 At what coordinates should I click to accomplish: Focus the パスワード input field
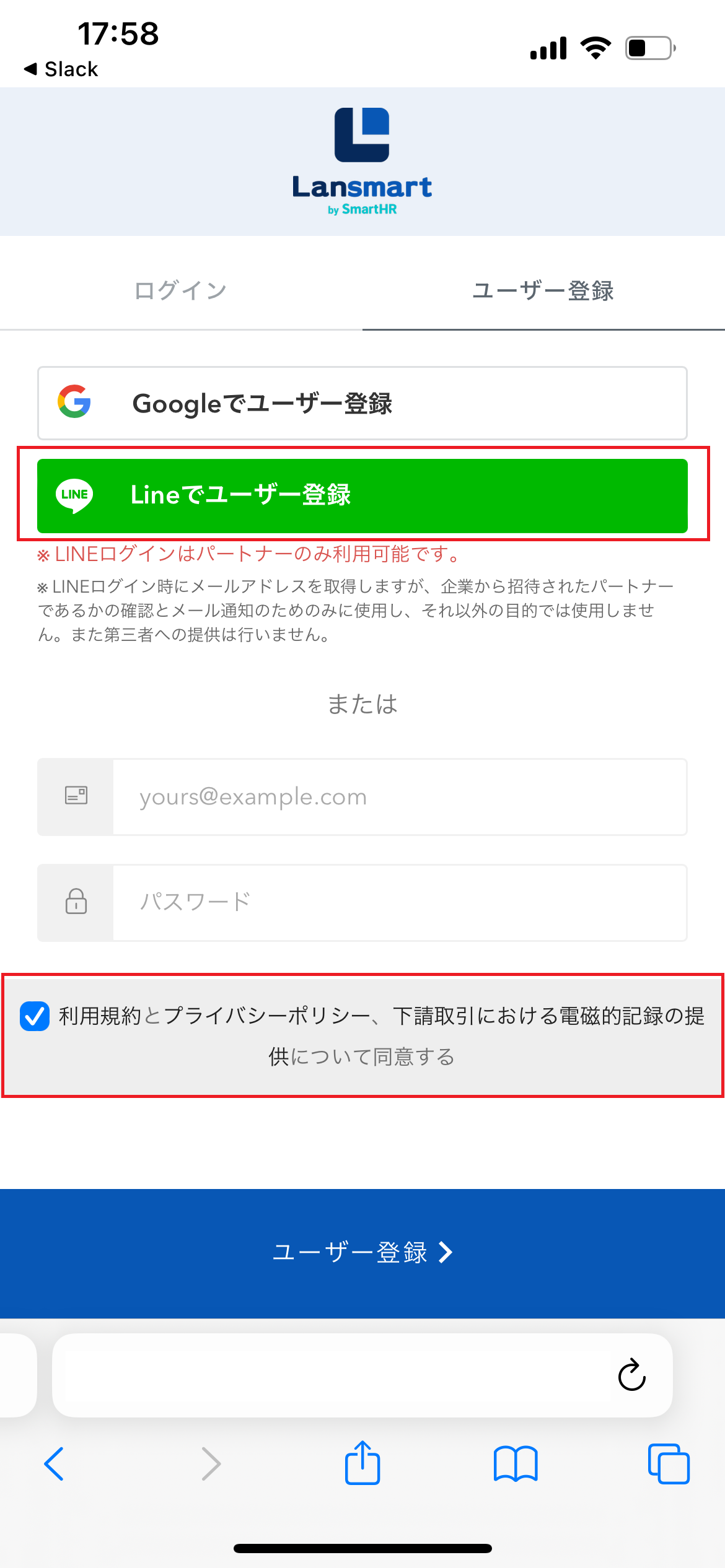pyautogui.click(x=400, y=903)
